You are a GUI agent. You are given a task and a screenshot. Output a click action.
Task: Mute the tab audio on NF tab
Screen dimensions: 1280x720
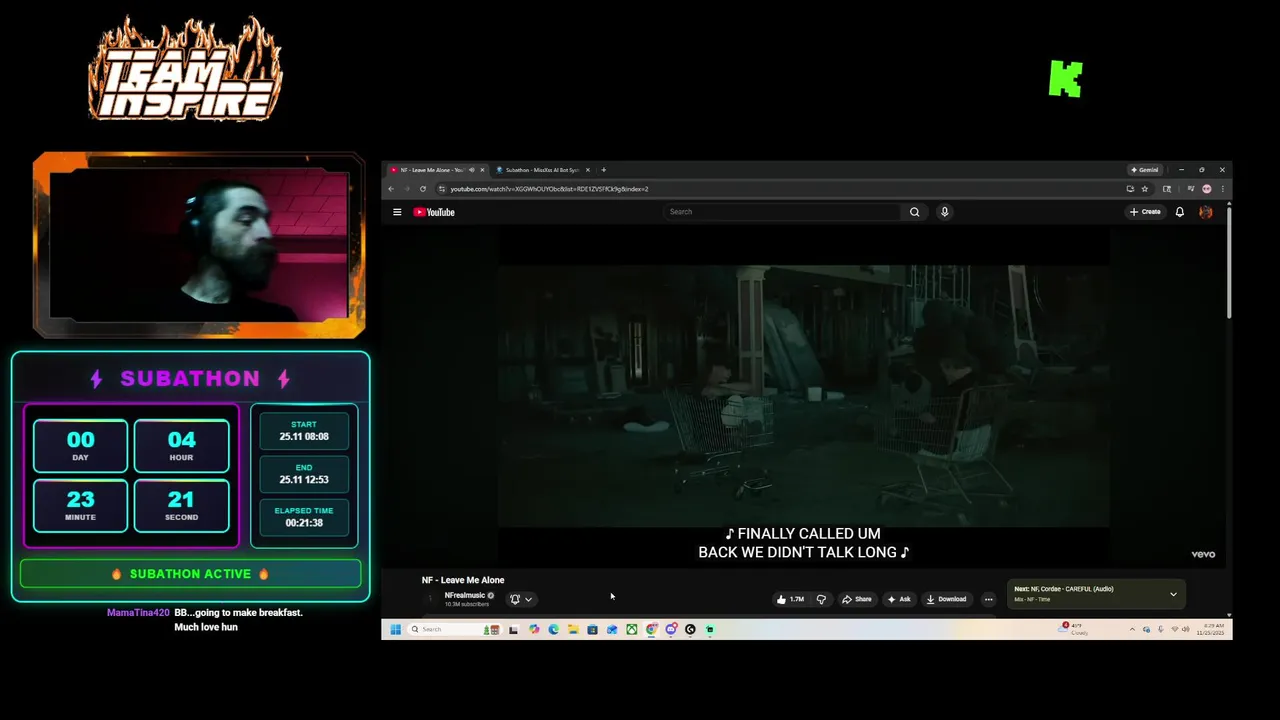(471, 170)
